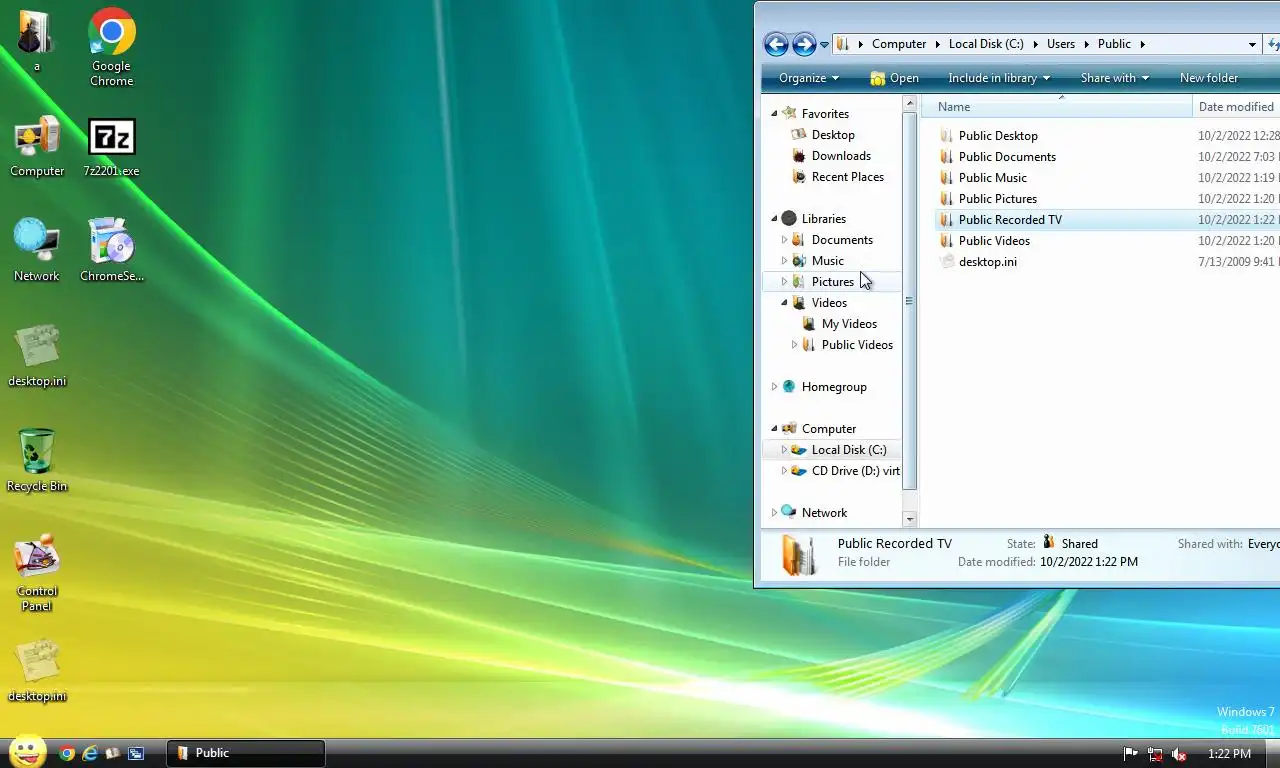
Task: Select the Recycle Bin desktop icon
Action: [x=37, y=461]
